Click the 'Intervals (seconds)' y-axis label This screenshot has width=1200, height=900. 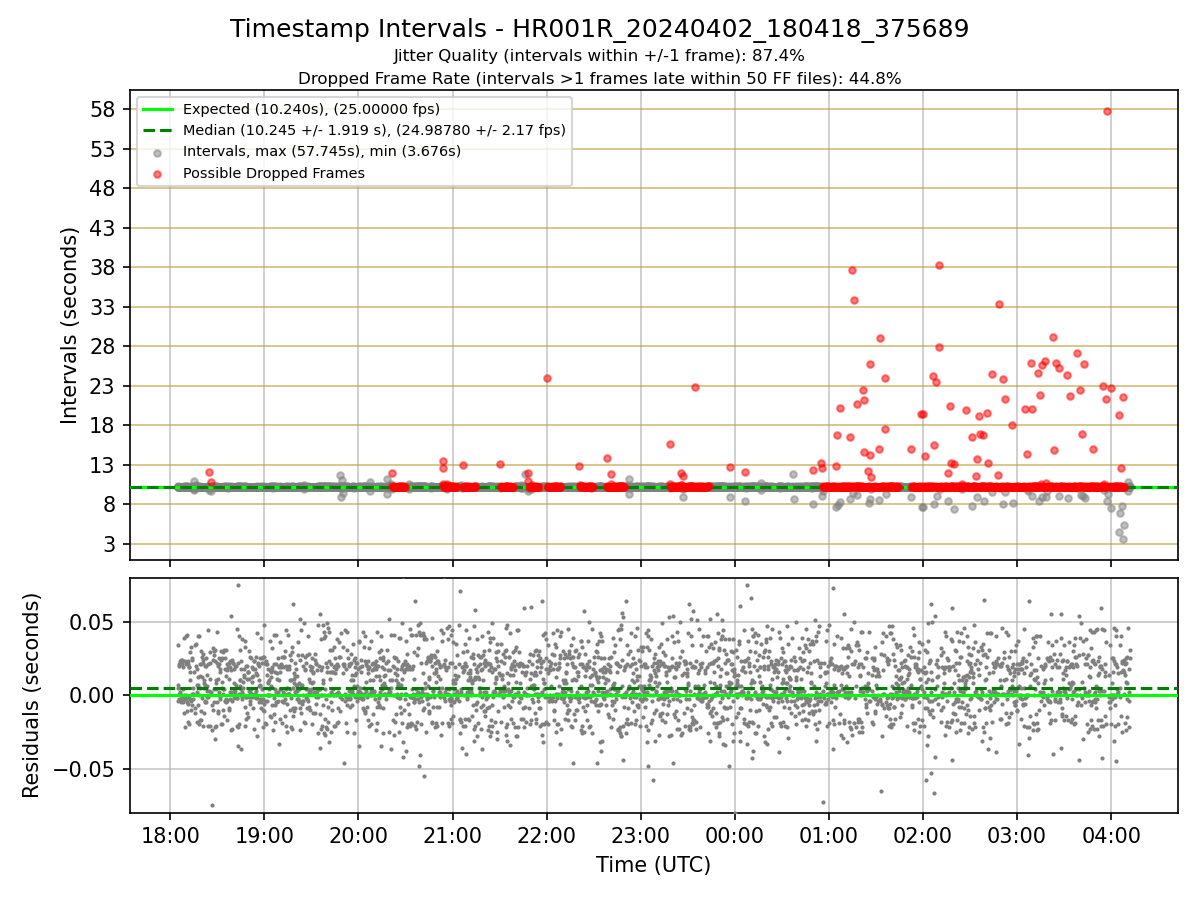click(x=69, y=325)
